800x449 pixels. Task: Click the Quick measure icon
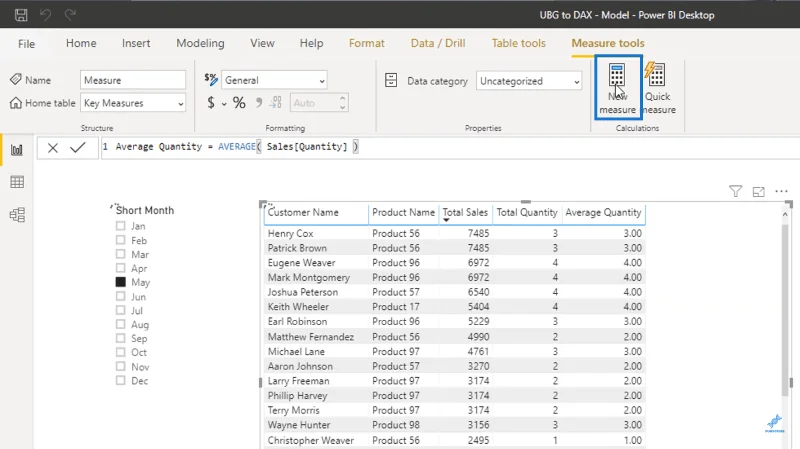tap(655, 74)
